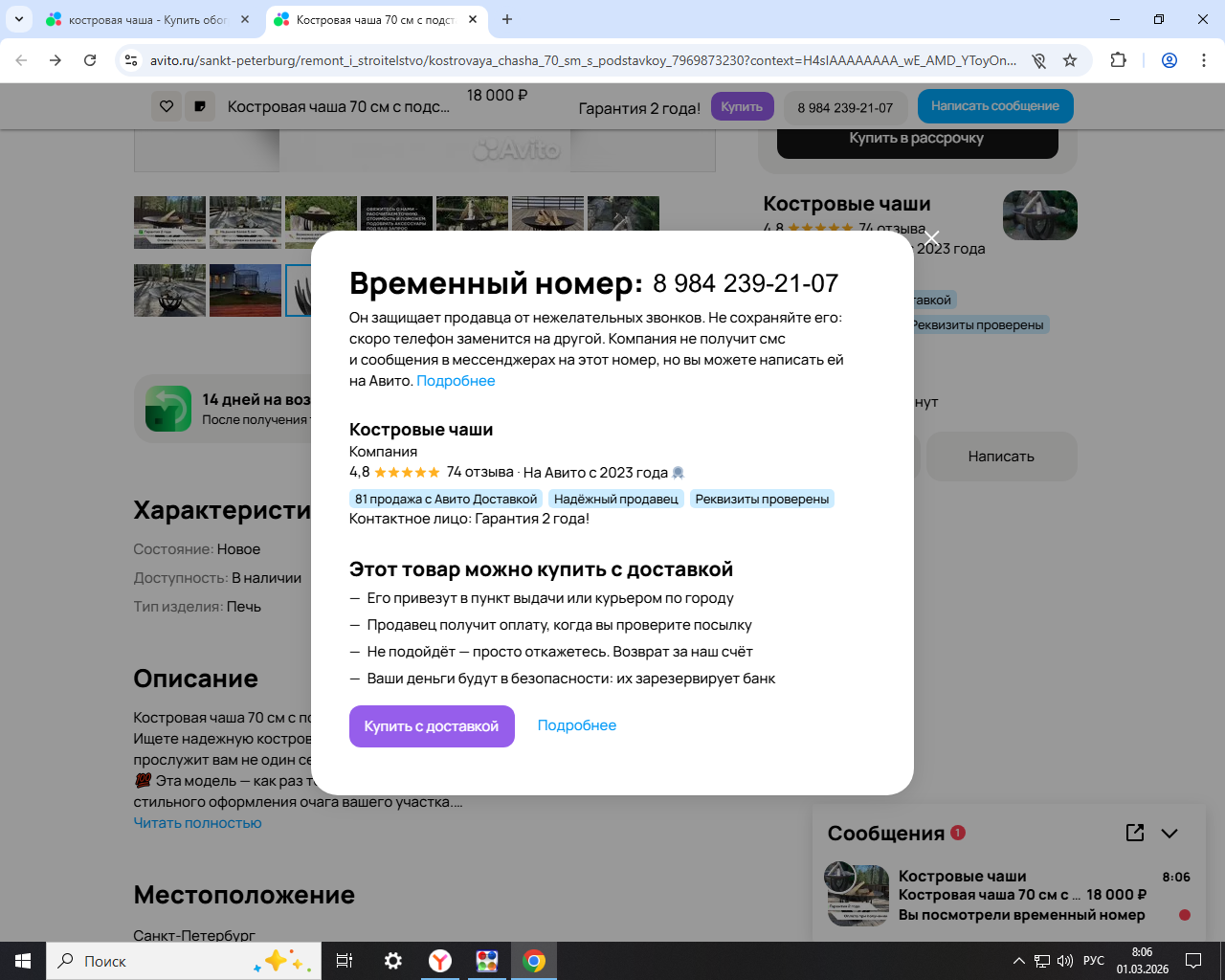The width and height of the screenshot is (1225, 980).
Task: Open the Windows Start menu
Action: (23, 961)
